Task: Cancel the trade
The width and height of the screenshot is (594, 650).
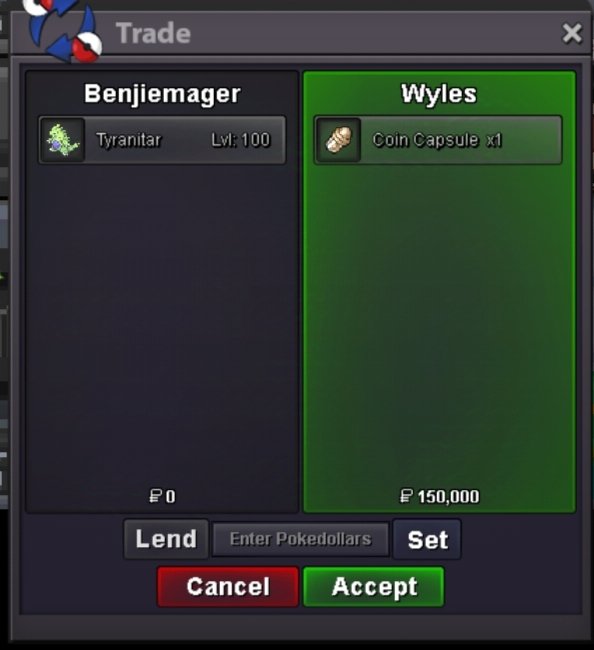Action: (x=228, y=587)
